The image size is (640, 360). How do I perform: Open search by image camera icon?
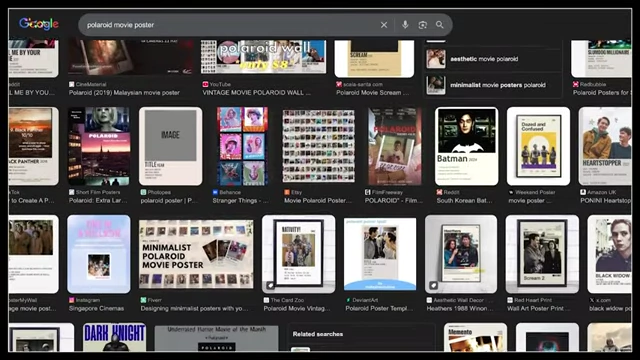point(422,25)
